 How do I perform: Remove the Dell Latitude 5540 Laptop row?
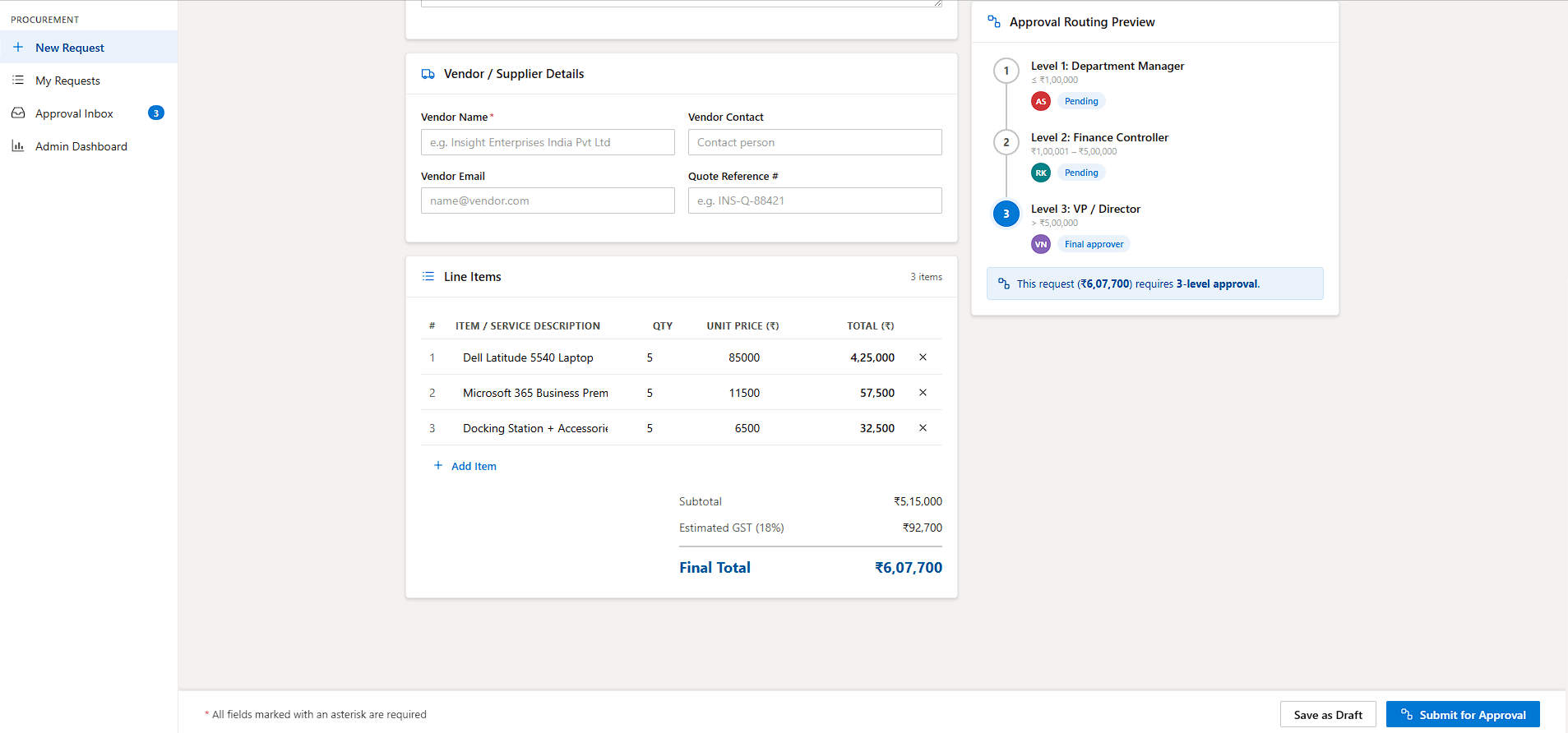[923, 357]
